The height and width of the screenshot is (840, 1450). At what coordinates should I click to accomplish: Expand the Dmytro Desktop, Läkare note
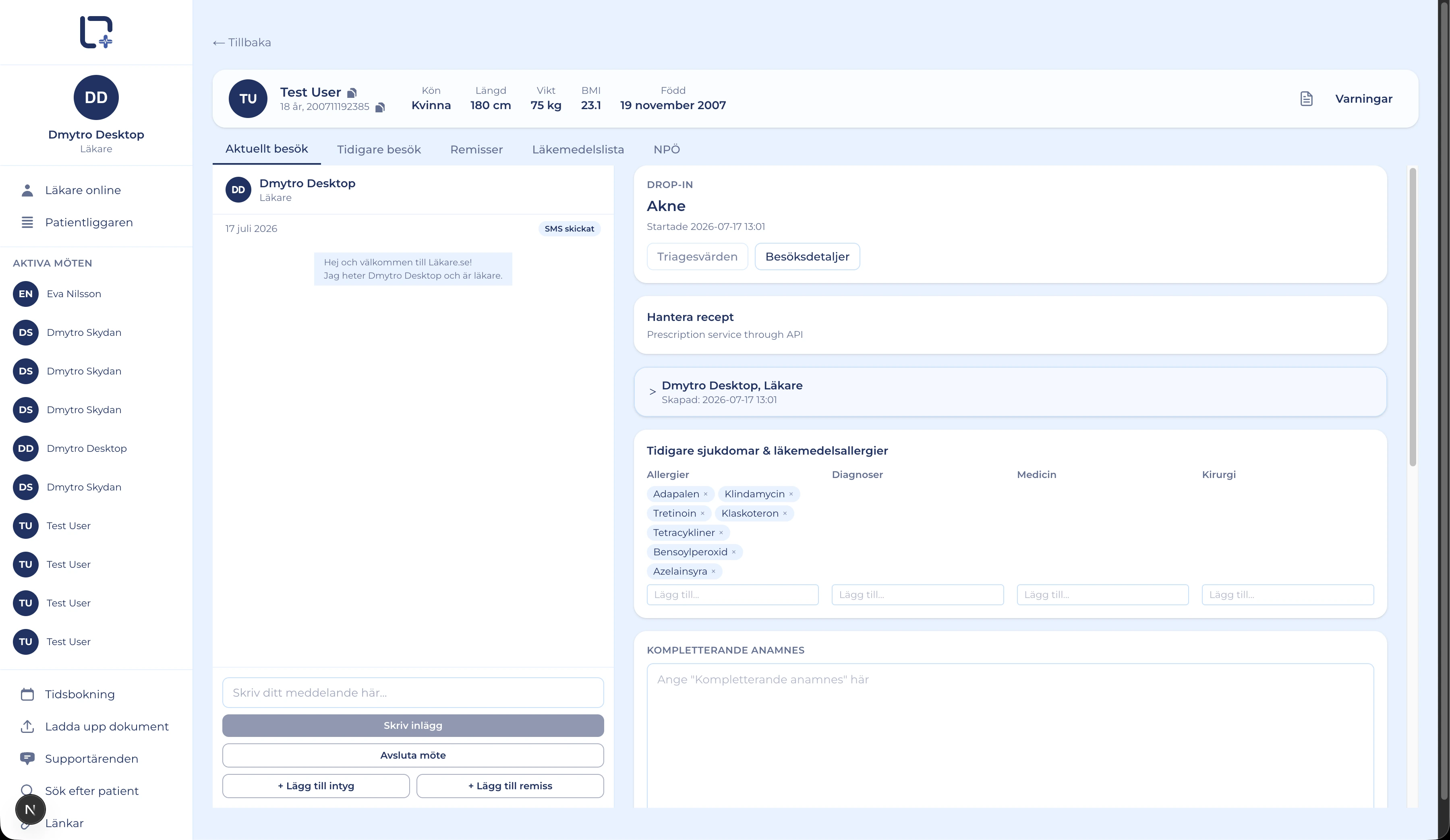[652, 392]
